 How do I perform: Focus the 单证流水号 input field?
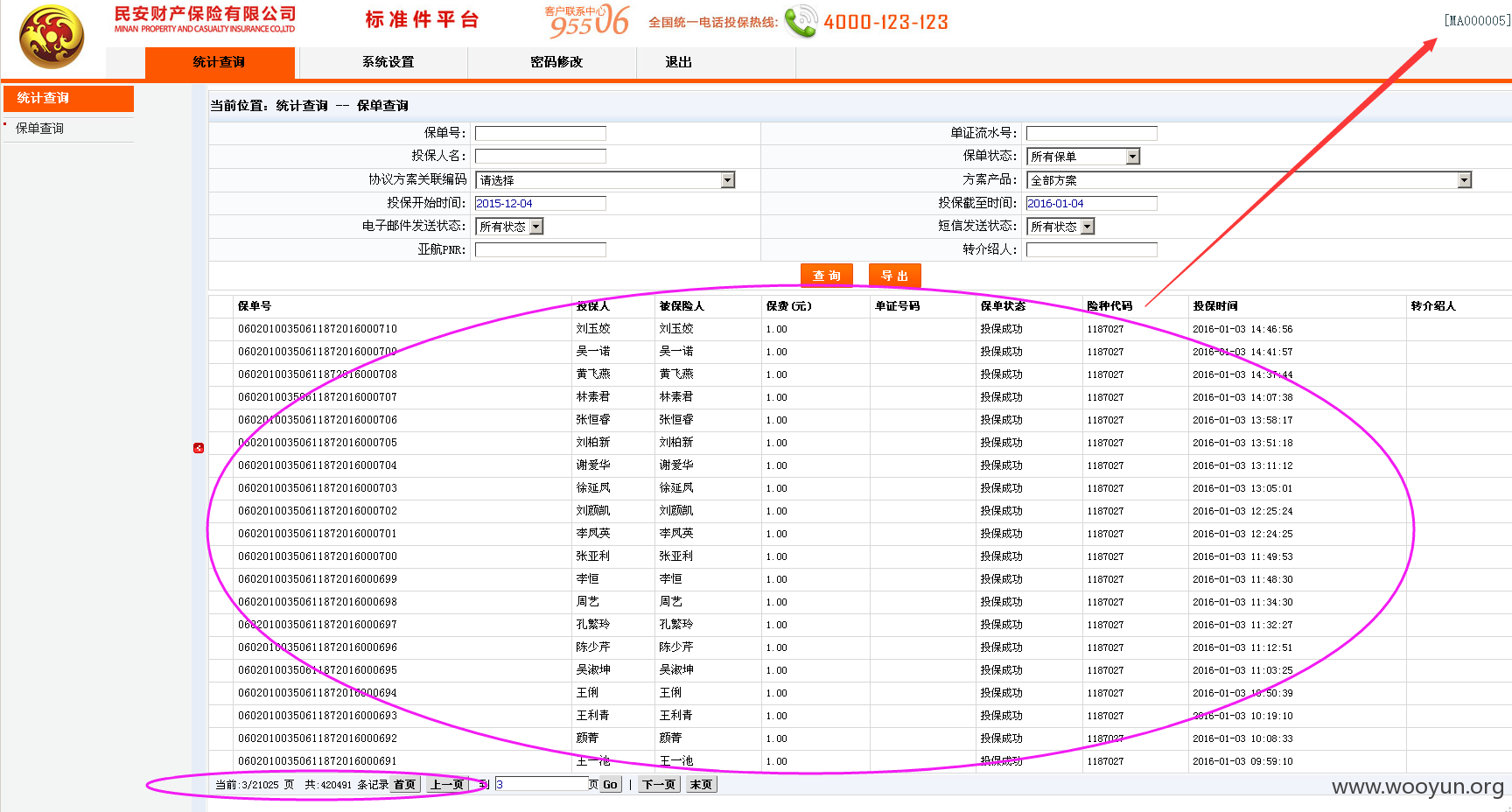coord(1092,133)
